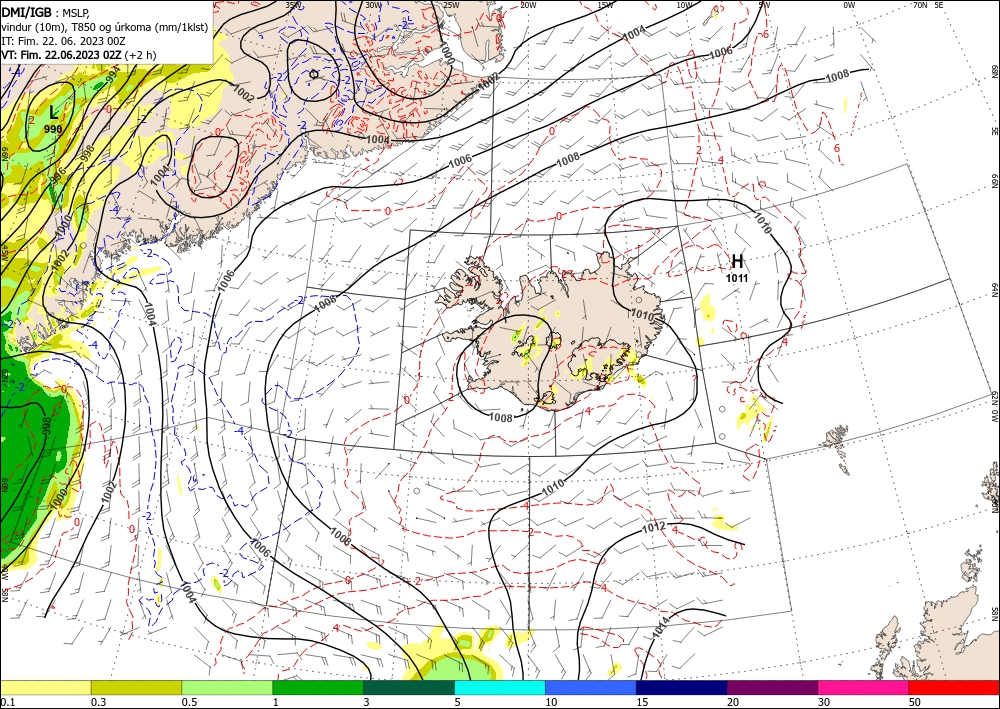This screenshot has height=709, width=1000.
Task: Click the '1011' high pressure value
Action: pyautogui.click(x=737, y=278)
